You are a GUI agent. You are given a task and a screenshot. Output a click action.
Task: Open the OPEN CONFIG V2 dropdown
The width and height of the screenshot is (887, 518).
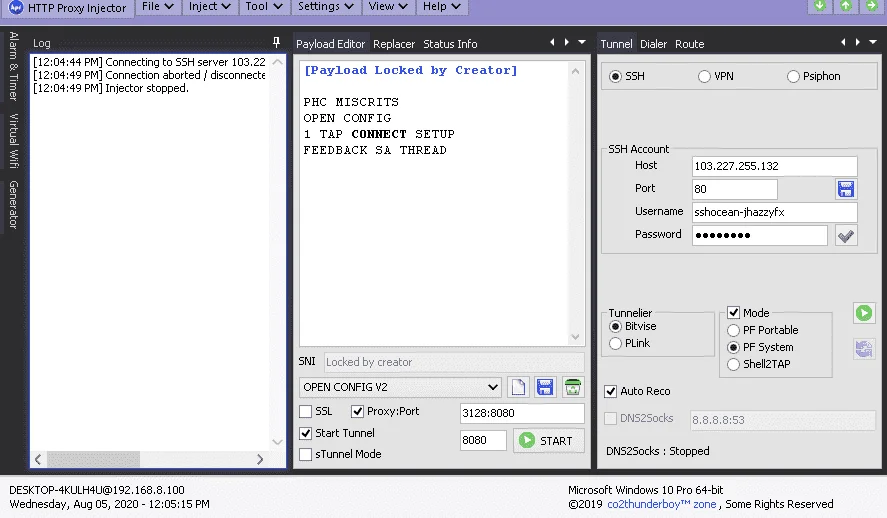tap(400, 387)
